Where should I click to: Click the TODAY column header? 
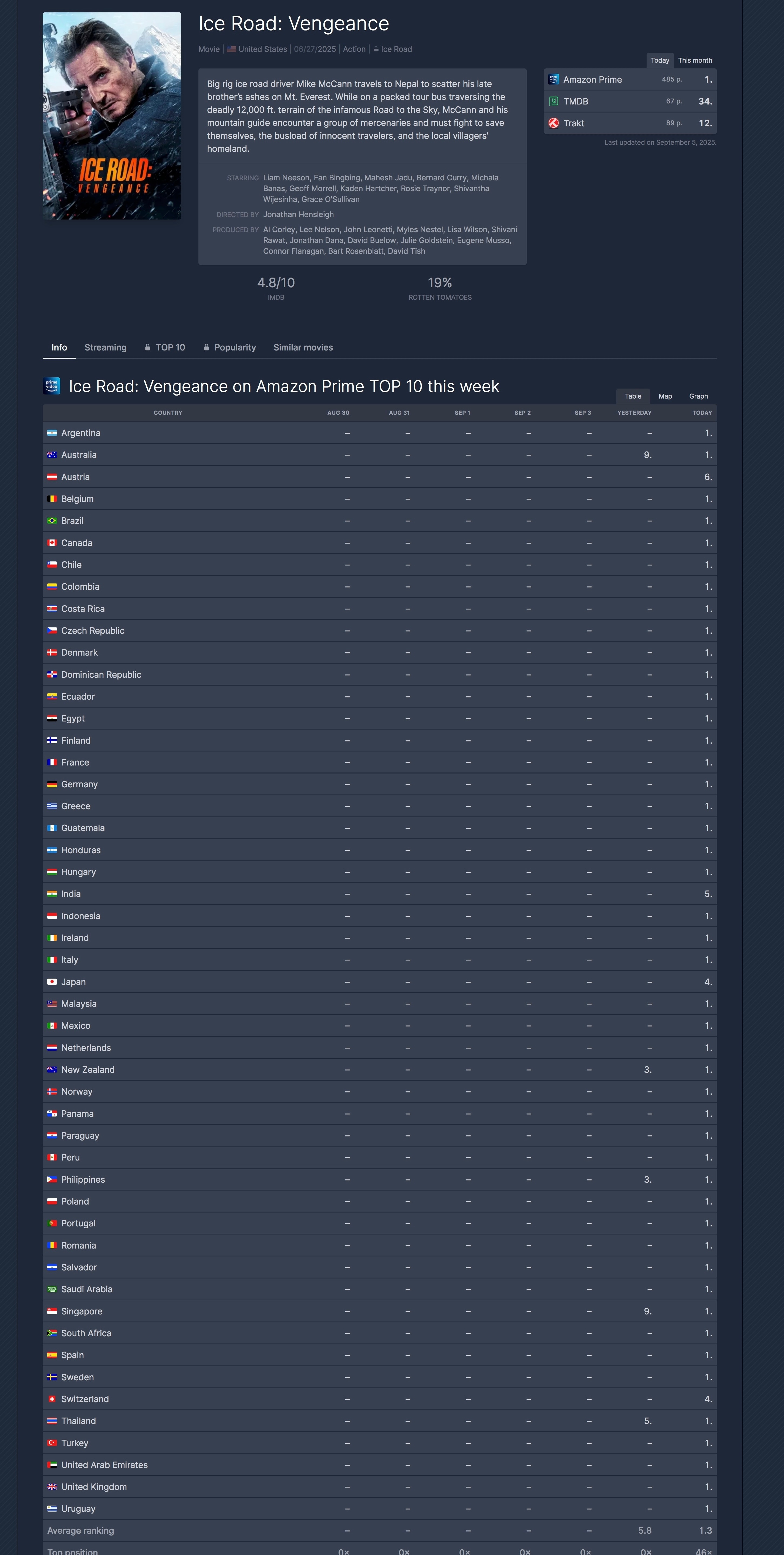pos(702,413)
